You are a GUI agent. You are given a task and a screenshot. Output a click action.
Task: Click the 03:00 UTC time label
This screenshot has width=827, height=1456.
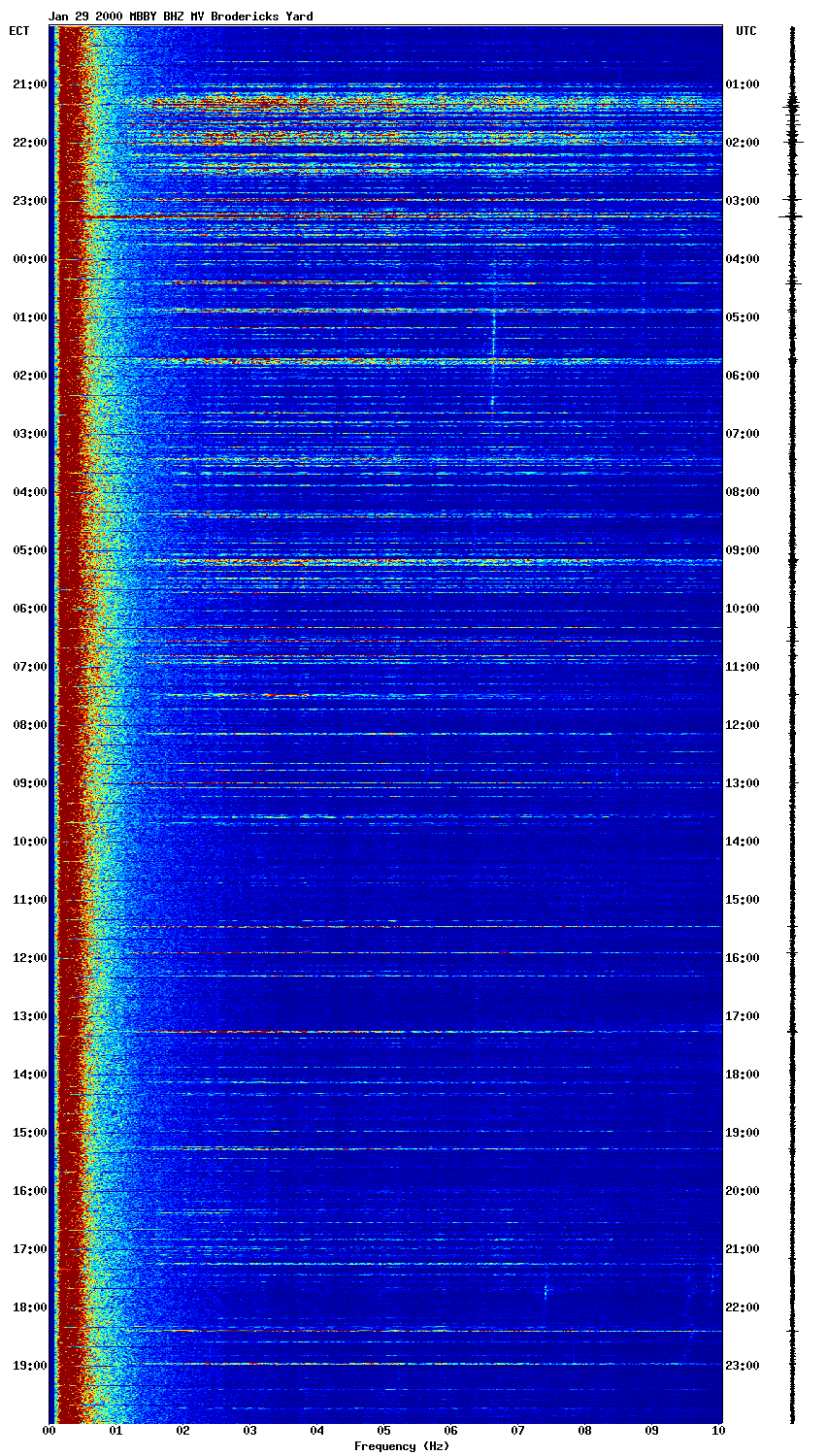[x=743, y=201]
